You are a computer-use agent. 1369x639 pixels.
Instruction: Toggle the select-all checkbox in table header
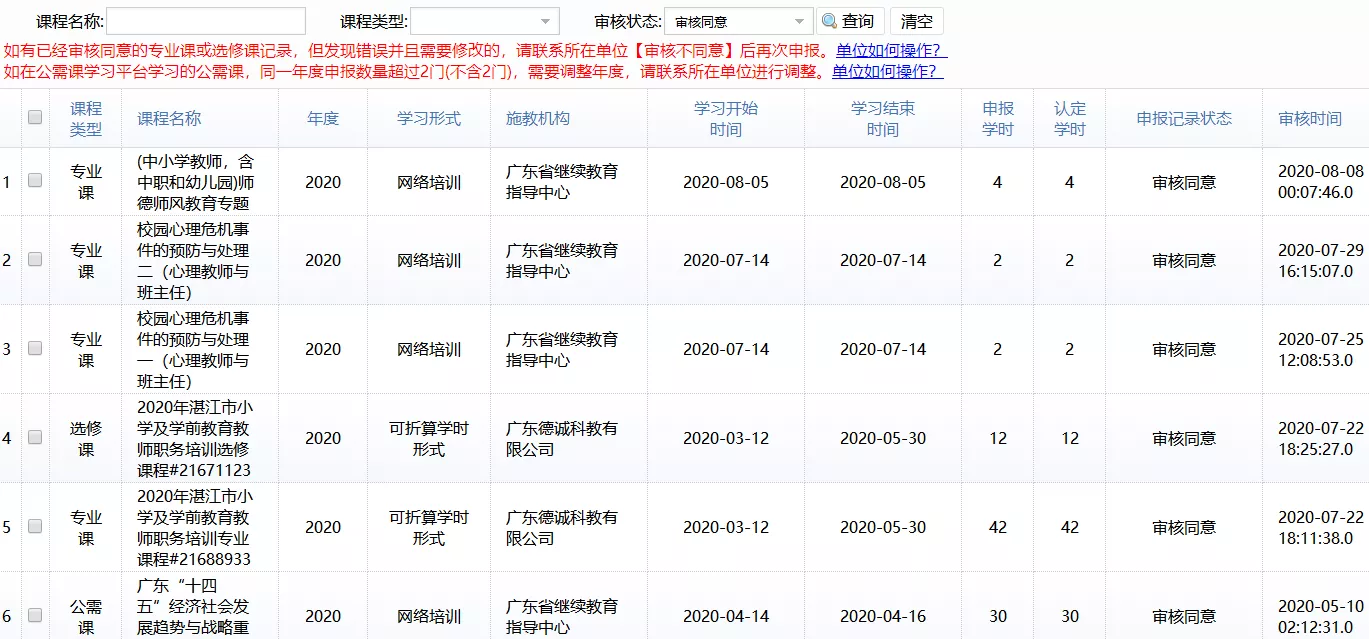click(x=35, y=117)
